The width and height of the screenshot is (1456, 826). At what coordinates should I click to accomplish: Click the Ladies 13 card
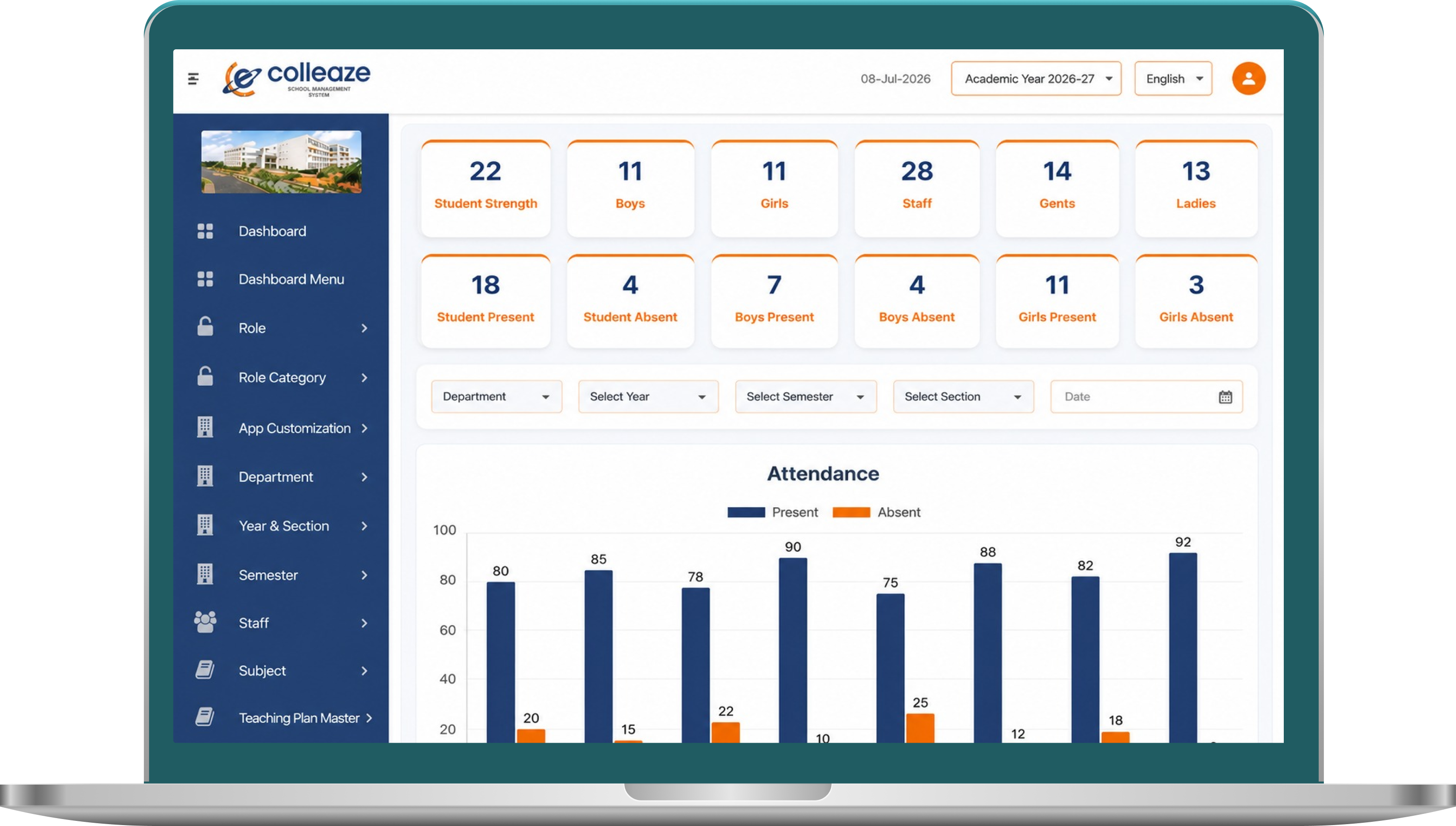click(x=1196, y=189)
